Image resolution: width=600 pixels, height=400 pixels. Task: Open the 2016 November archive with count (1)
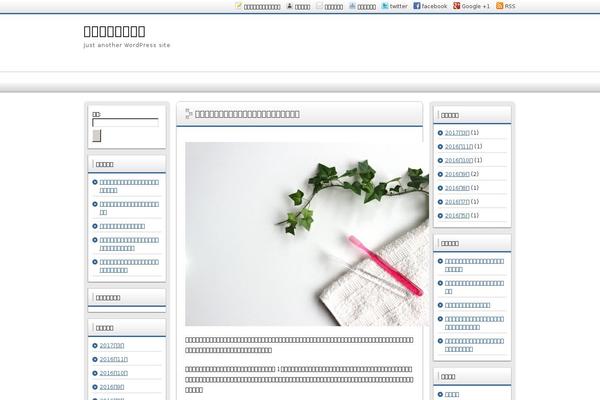coord(459,147)
